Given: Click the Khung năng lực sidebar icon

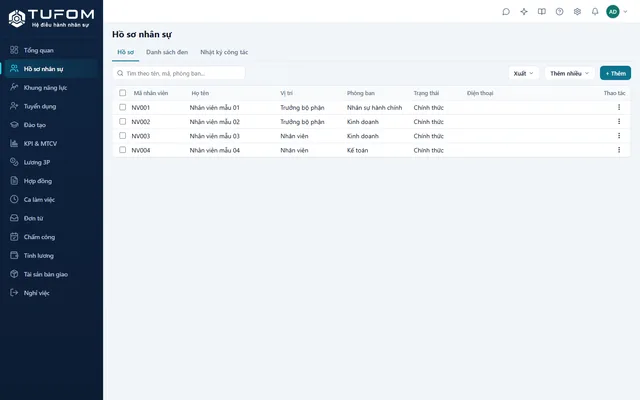Looking at the screenshot, I should 14,87.
